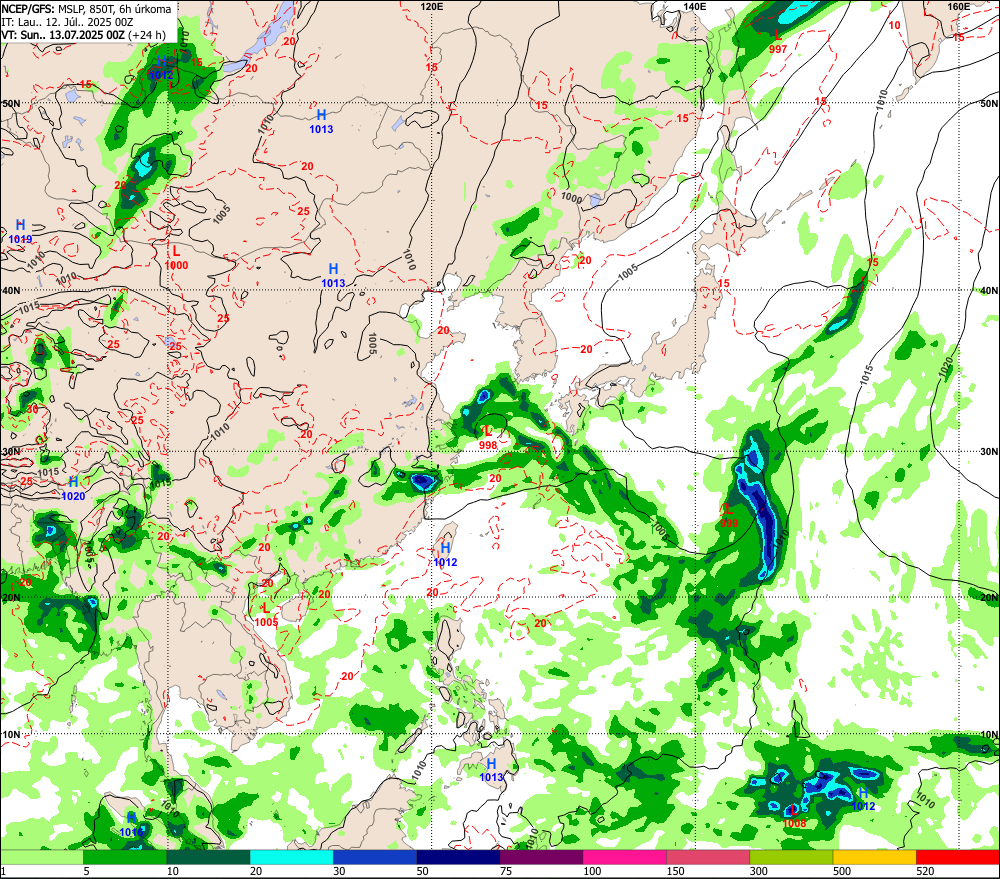This screenshot has height=879, width=1000.
Task: Click the light green 1–5 mm legend swatch
Action: tap(41, 857)
